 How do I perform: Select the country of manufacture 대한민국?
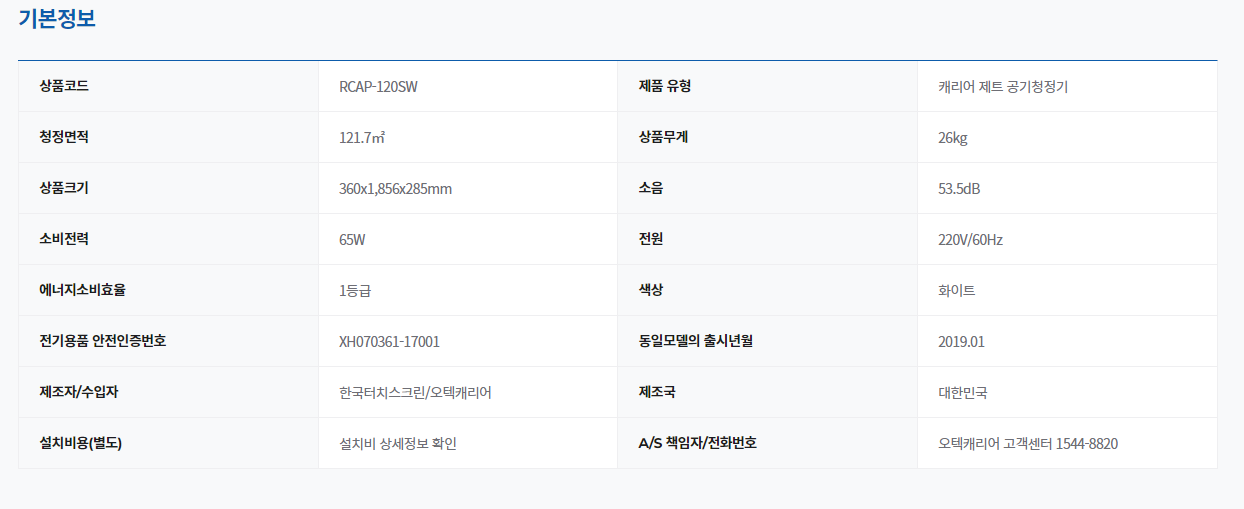(x=963, y=392)
